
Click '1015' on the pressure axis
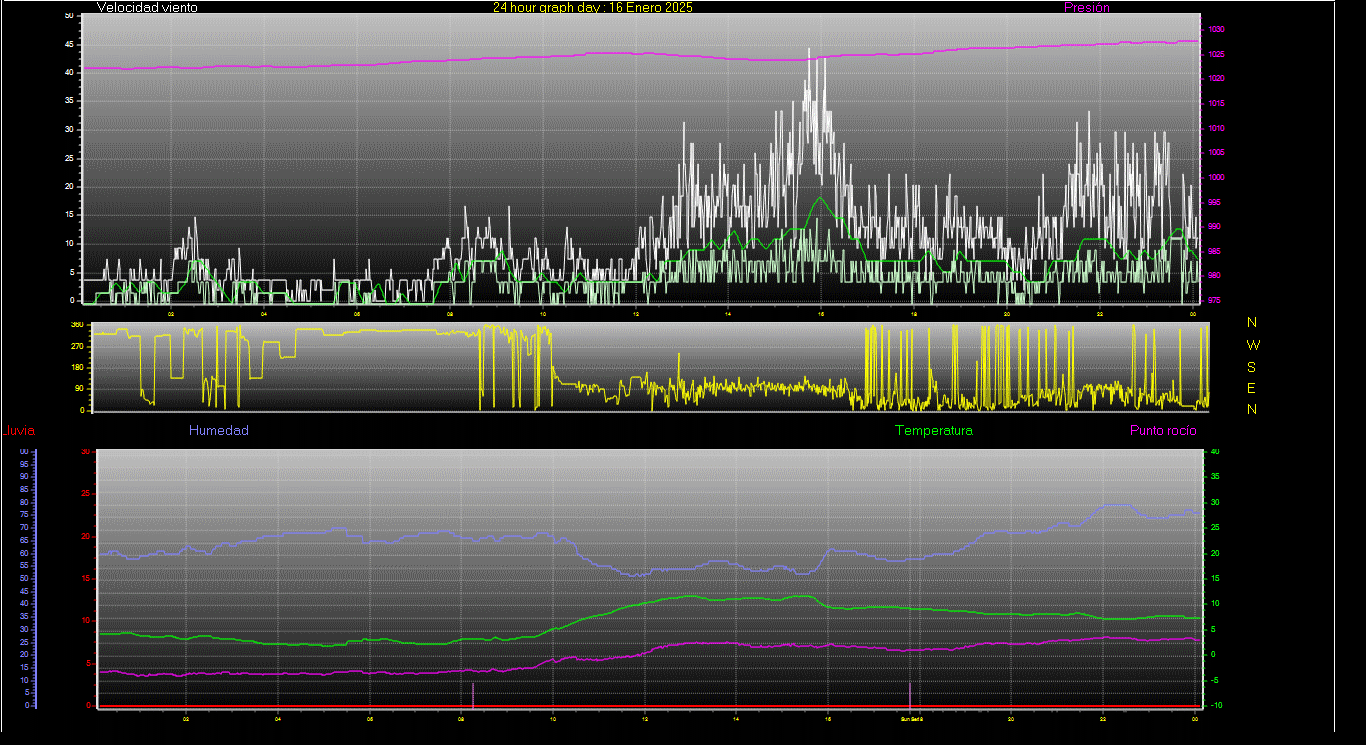click(1216, 104)
